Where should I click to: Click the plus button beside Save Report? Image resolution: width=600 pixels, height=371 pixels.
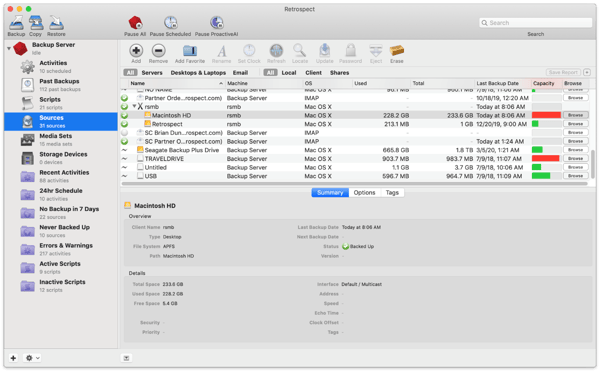click(587, 72)
